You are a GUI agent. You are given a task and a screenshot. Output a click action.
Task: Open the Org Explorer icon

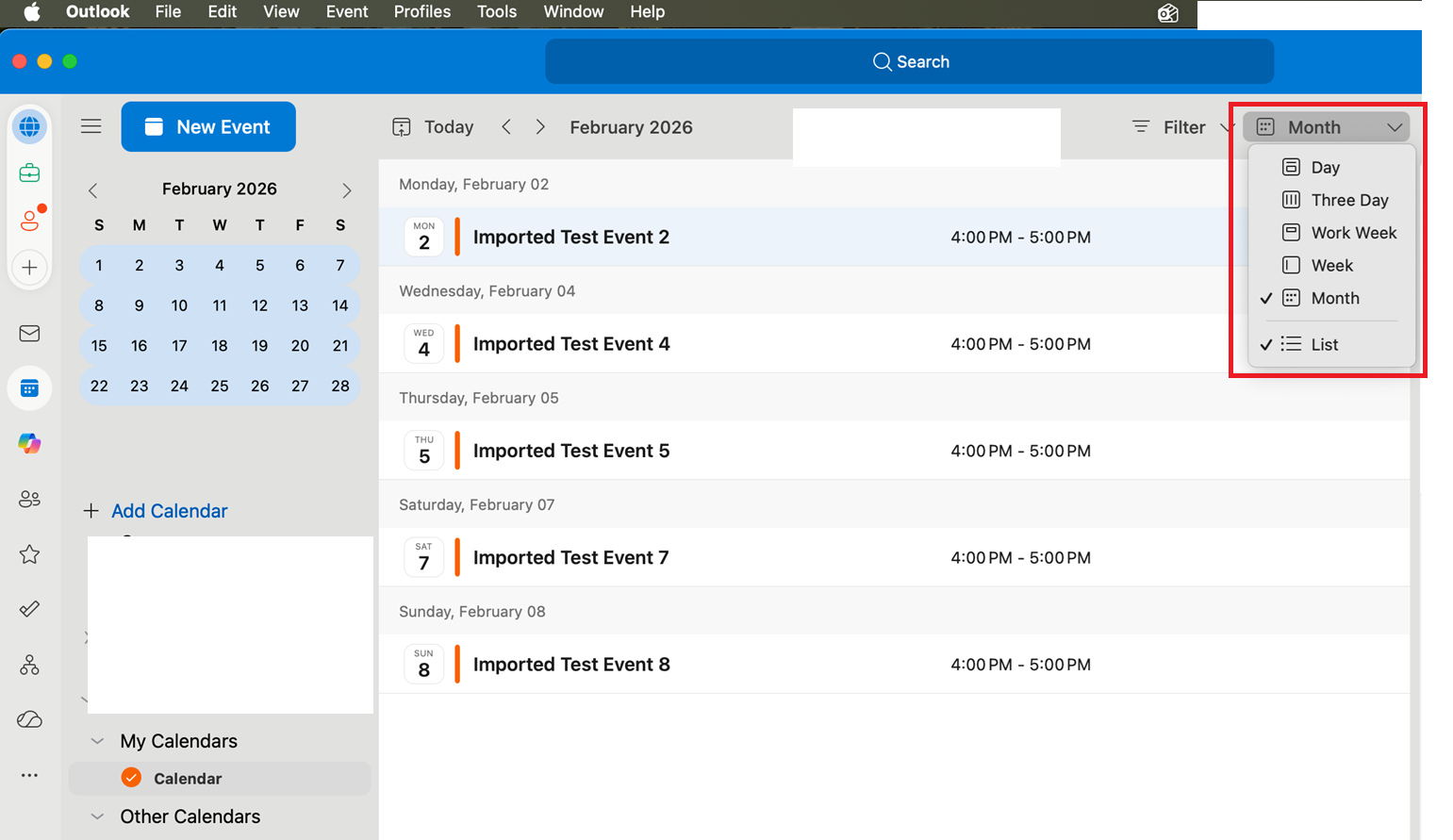coord(30,665)
